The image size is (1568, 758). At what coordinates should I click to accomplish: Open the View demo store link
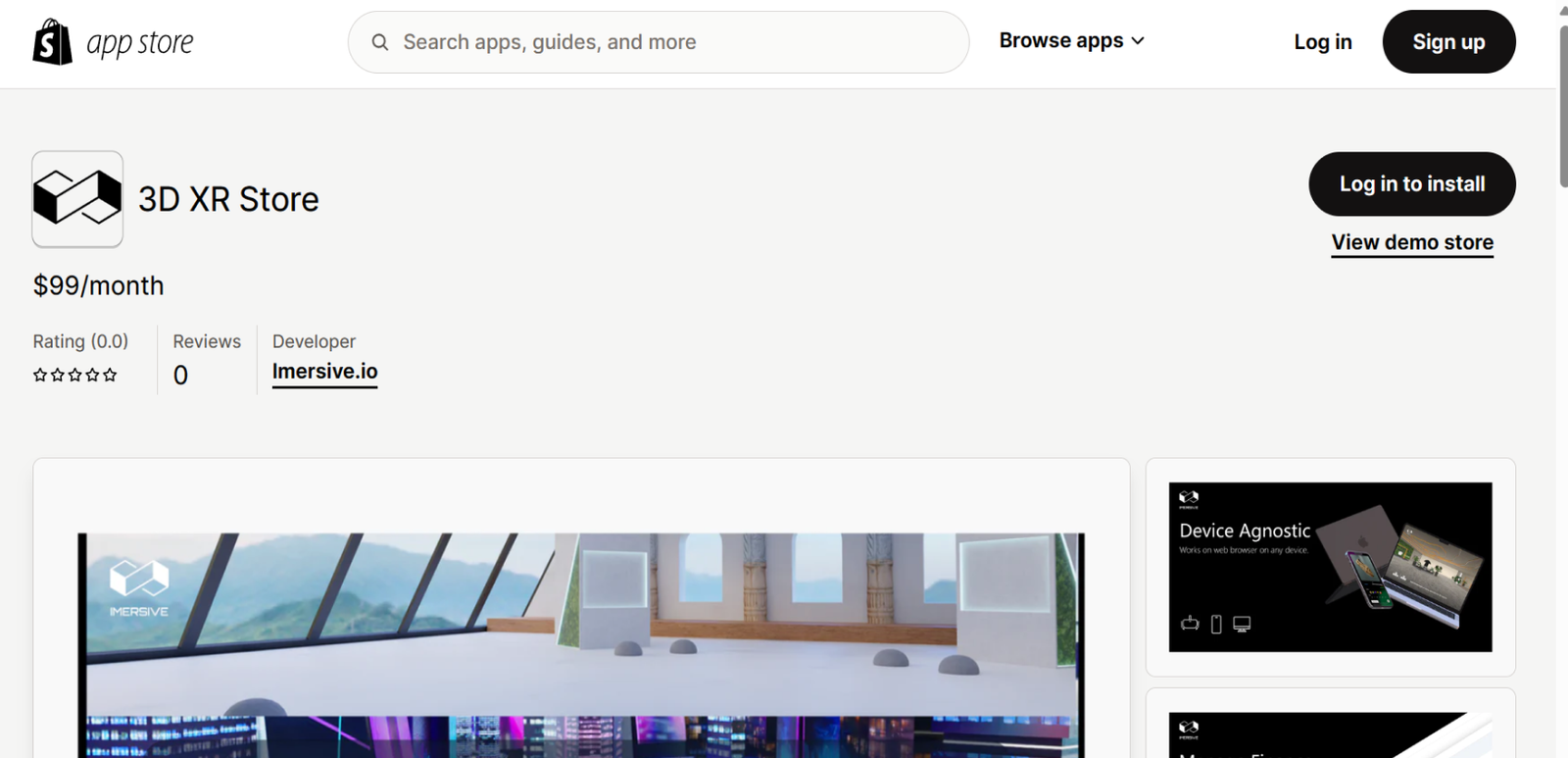point(1411,242)
